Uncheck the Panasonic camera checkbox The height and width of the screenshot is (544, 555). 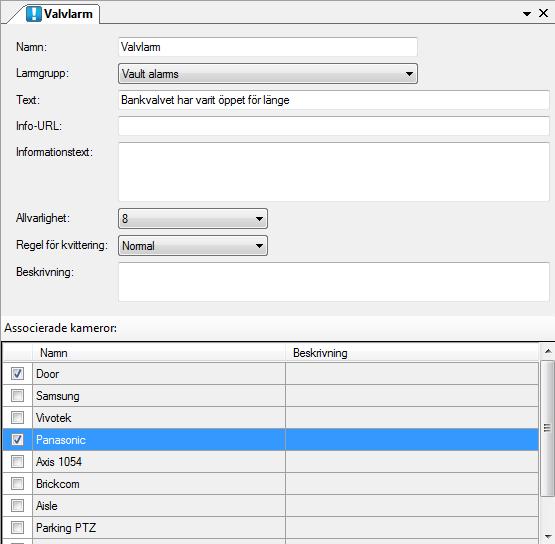(x=17, y=440)
